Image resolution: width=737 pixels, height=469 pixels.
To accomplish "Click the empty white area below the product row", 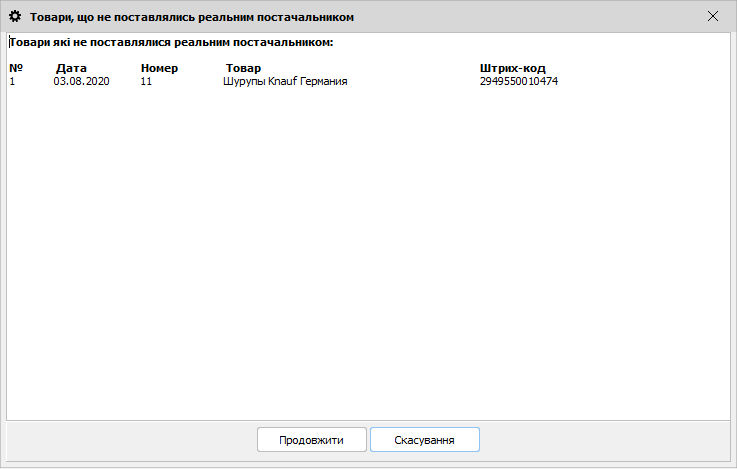I will coord(368,250).
